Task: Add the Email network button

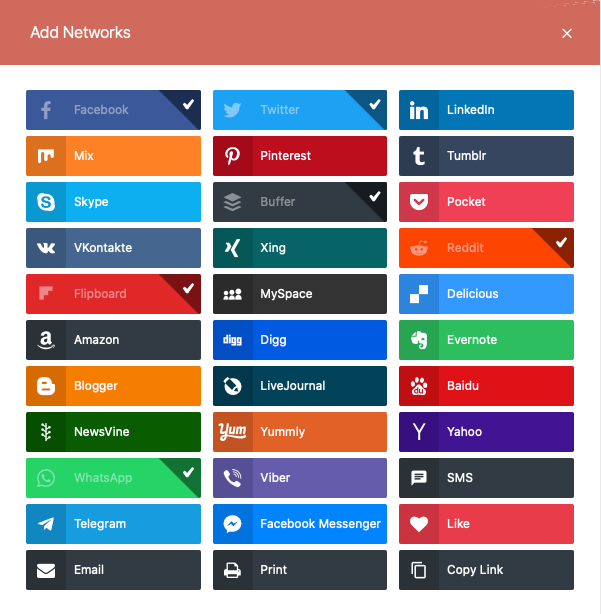Action: 113,570
